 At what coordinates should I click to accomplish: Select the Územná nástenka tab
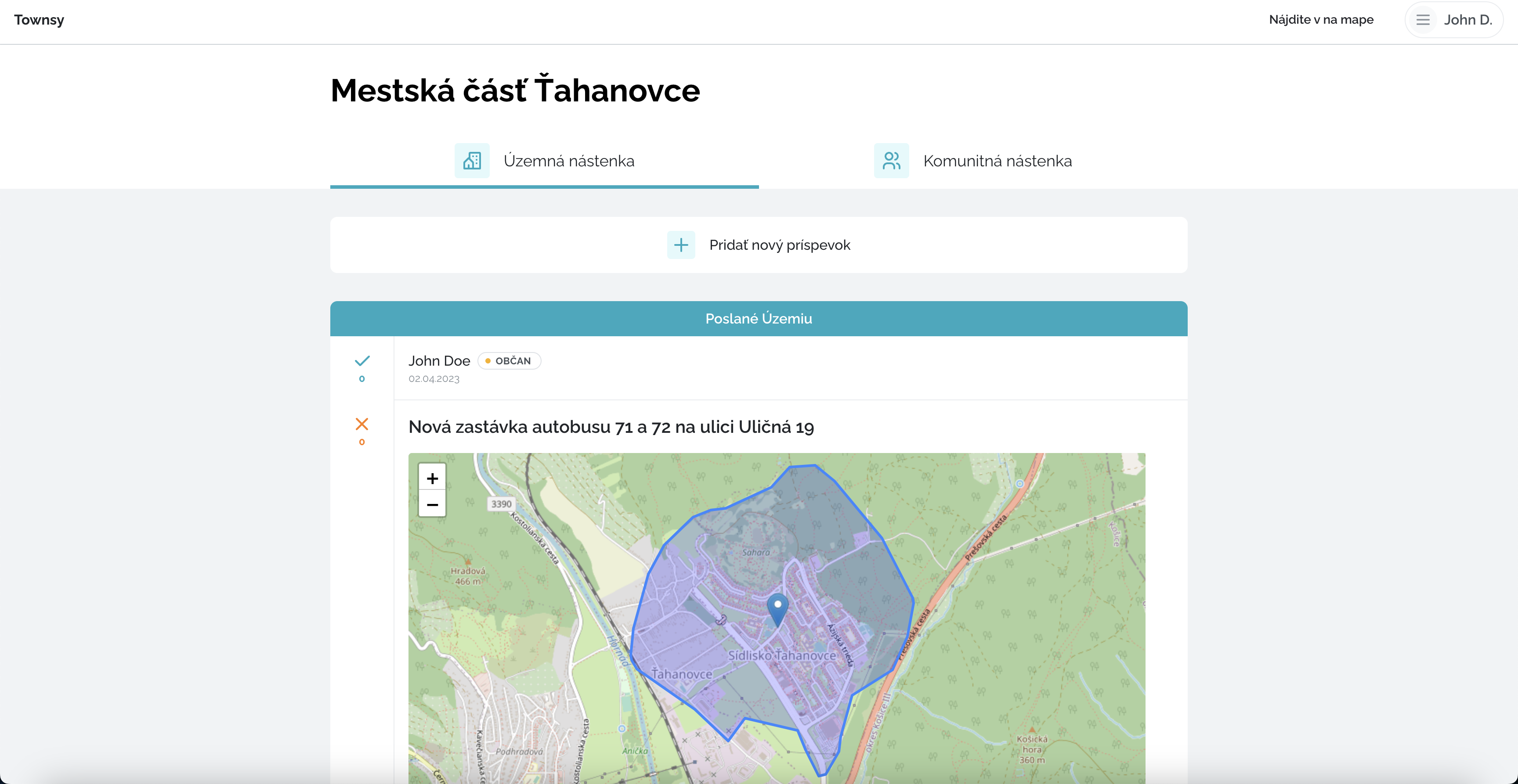tap(569, 161)
